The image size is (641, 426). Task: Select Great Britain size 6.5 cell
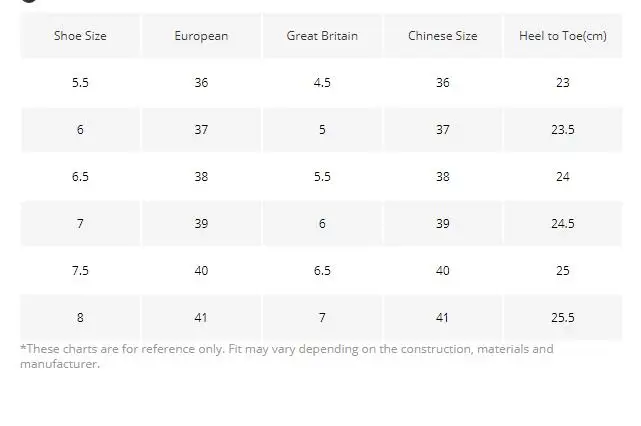[322, 271]
